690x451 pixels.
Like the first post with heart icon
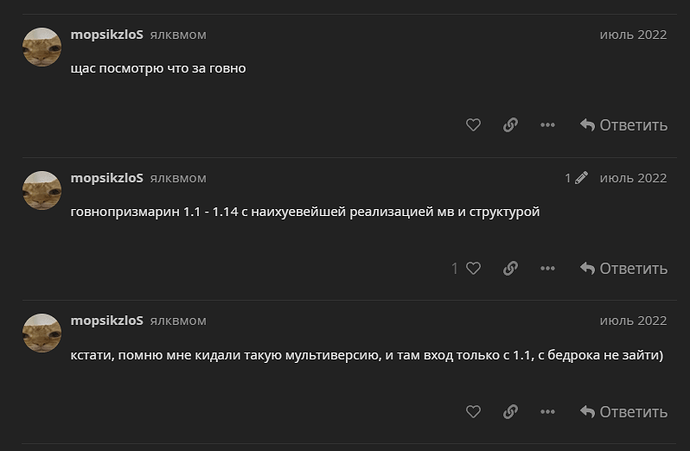pyautogui.click(x=473, y=125)
